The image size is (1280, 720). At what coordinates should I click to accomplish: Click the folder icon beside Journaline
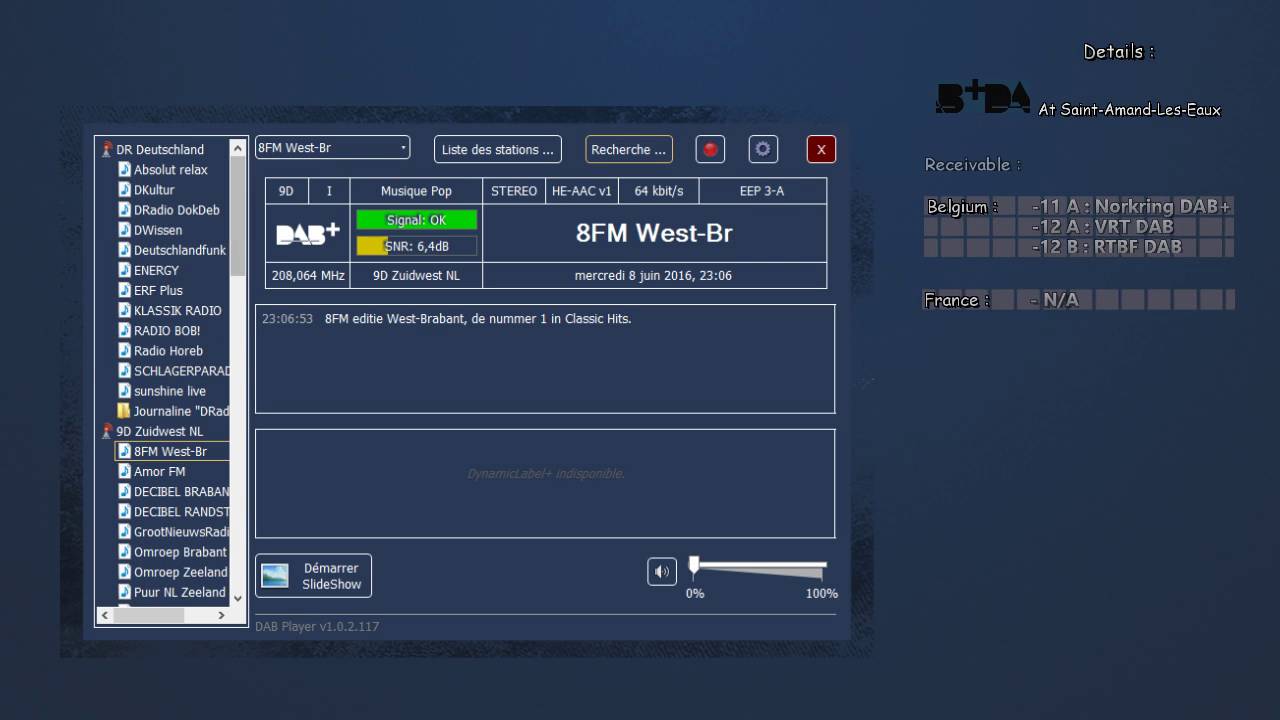pos(124,411)
